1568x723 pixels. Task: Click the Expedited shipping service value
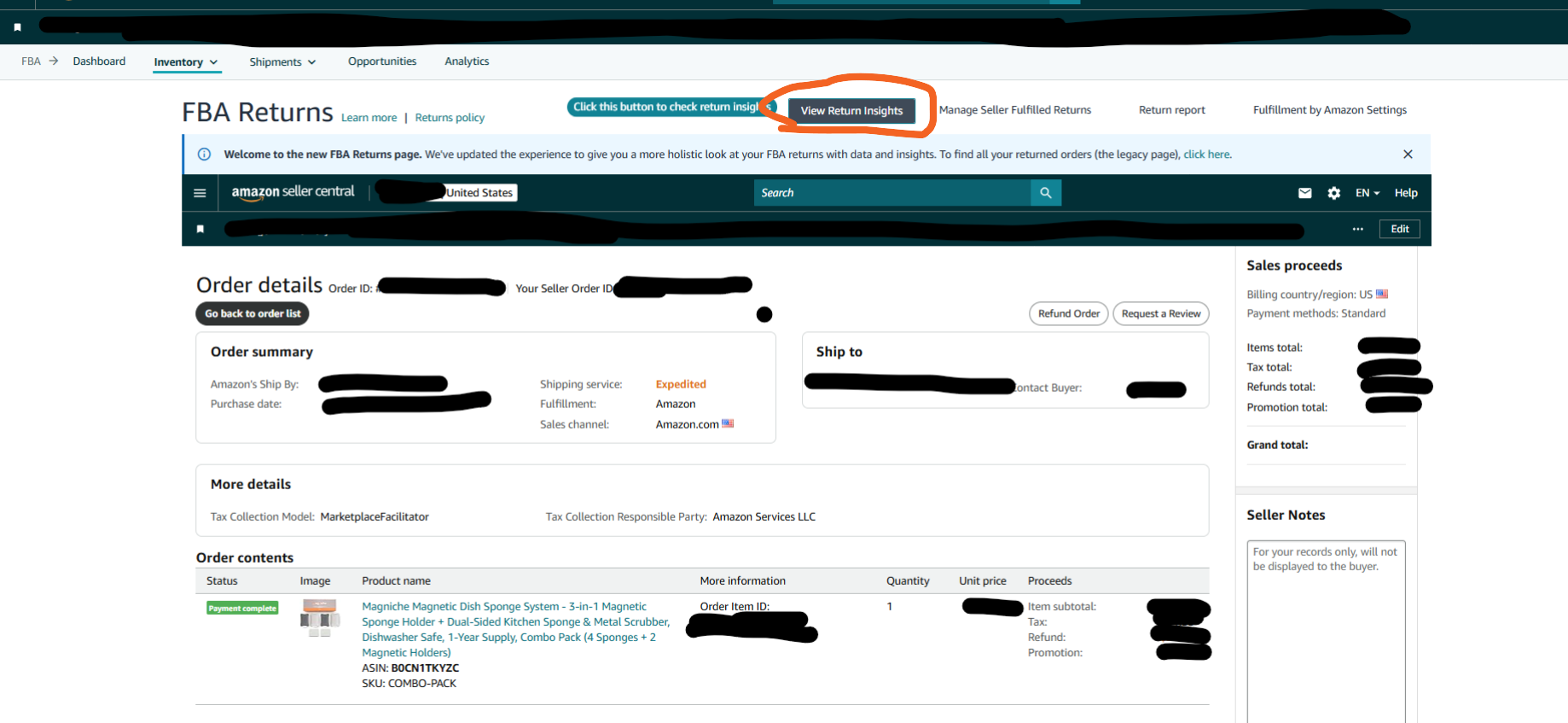click(x=681, y=384)
